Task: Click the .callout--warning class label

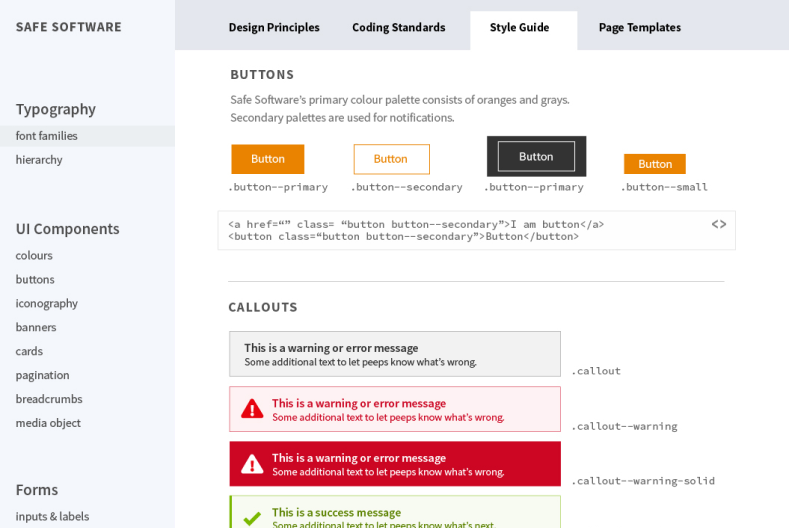Action: [x=624, y=426]
